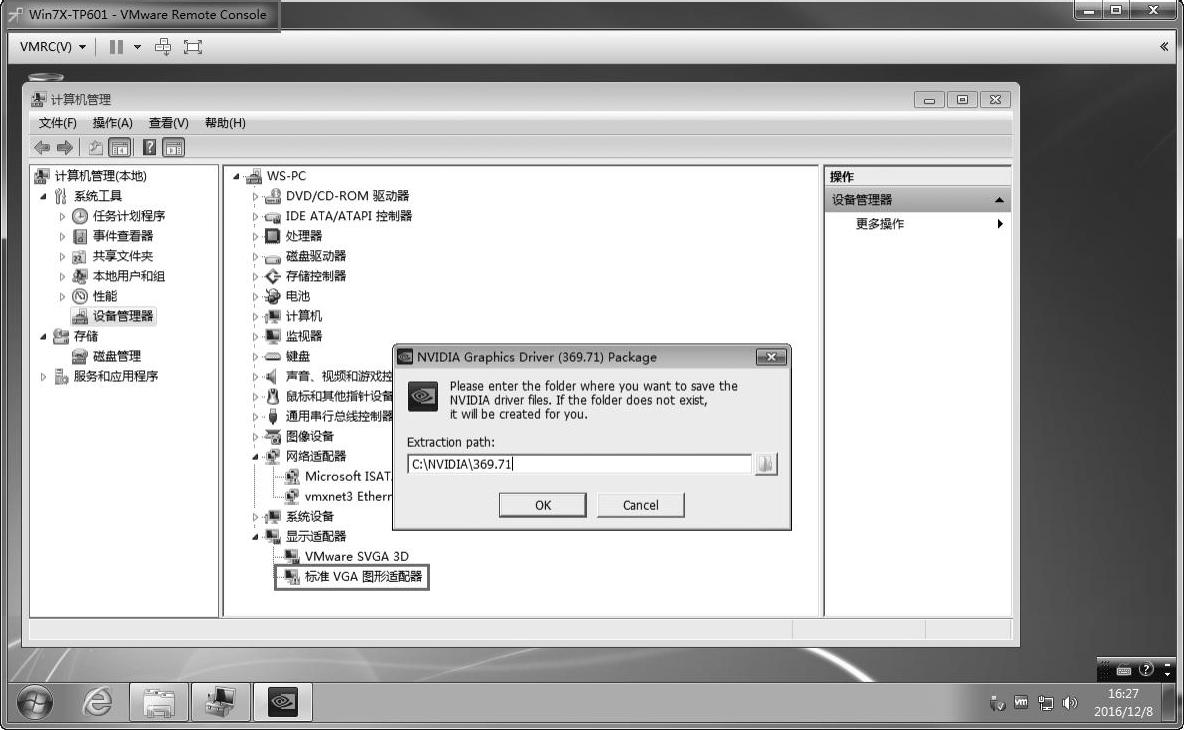
Task: Select 监视器 category
Action: [x=304, y=336]
